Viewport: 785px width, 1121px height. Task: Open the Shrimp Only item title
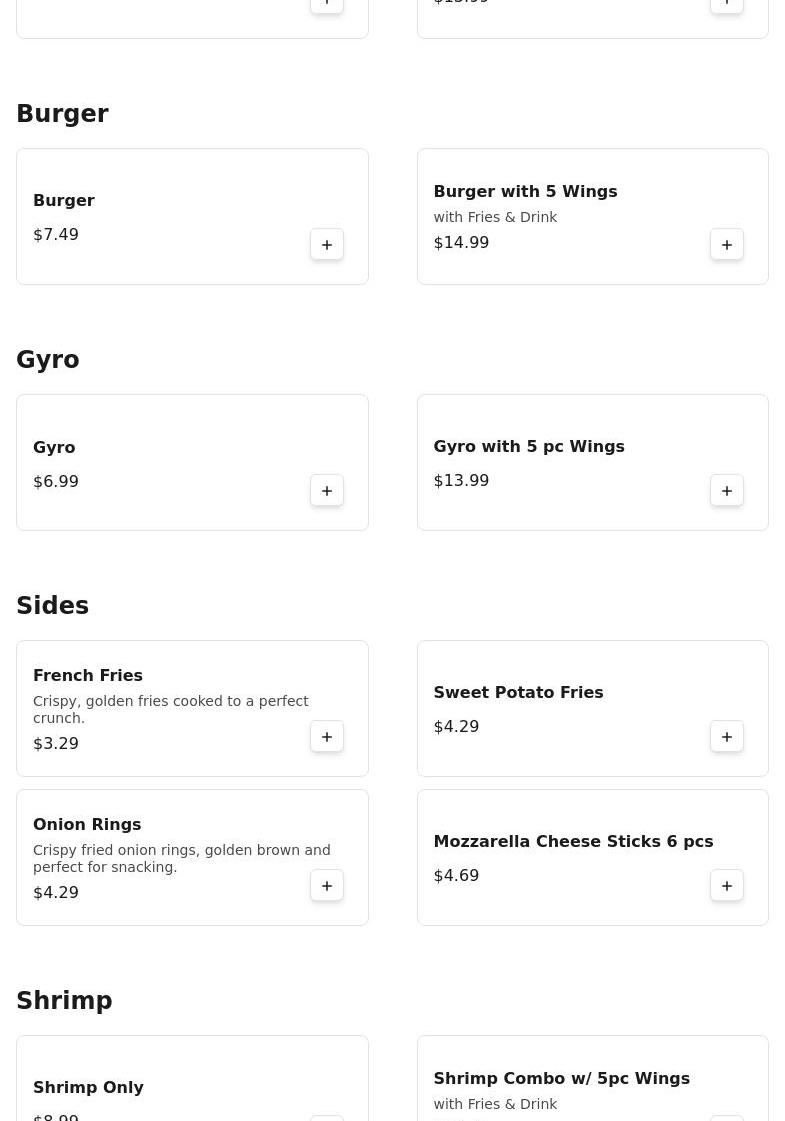(88, 1087)
